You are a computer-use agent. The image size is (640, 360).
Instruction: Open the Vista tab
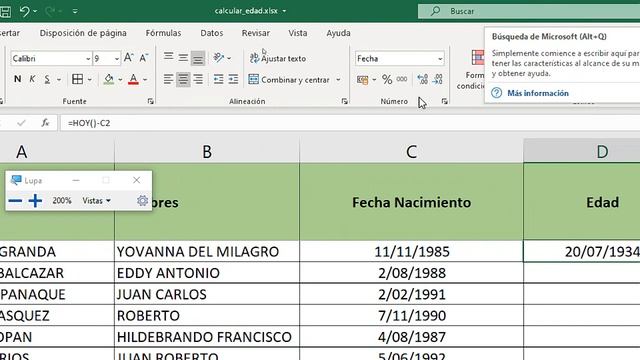click(298, 33)
